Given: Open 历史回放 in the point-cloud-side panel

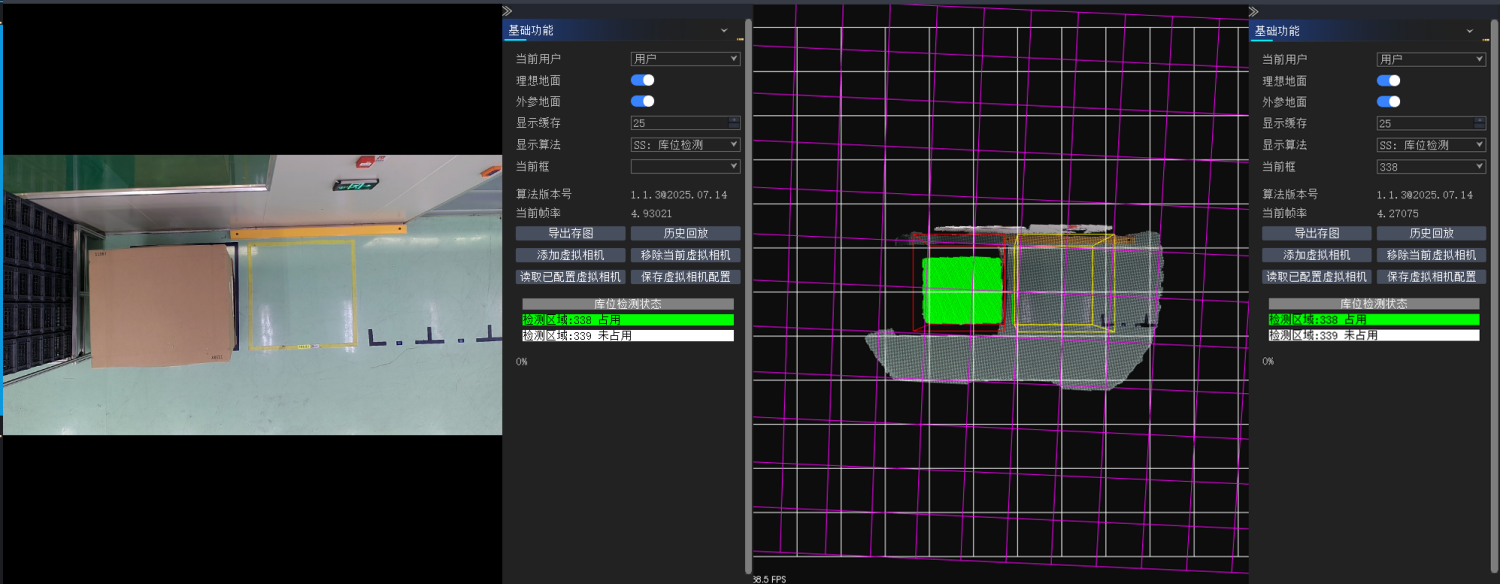Looking at the screenshot, I should pos(1431,233).
